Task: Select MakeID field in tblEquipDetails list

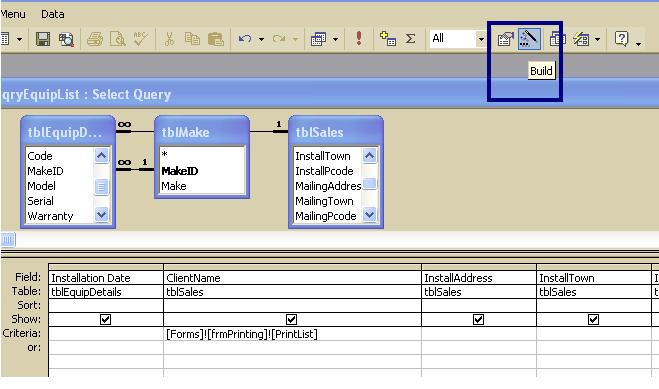Action: 45,171
